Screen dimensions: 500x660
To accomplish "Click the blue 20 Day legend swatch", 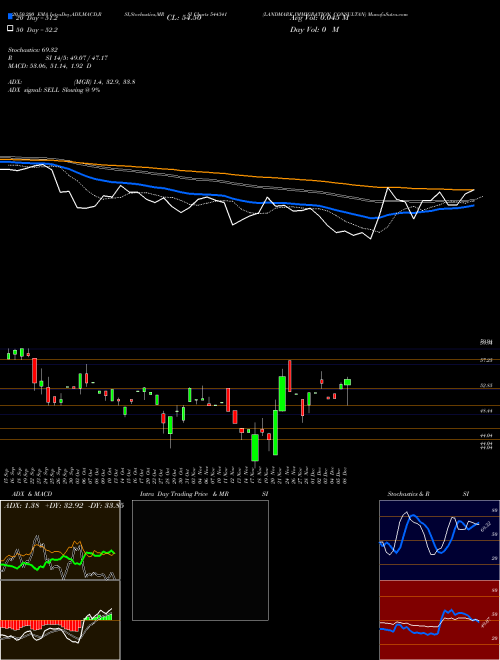I will tap(10, 17).
